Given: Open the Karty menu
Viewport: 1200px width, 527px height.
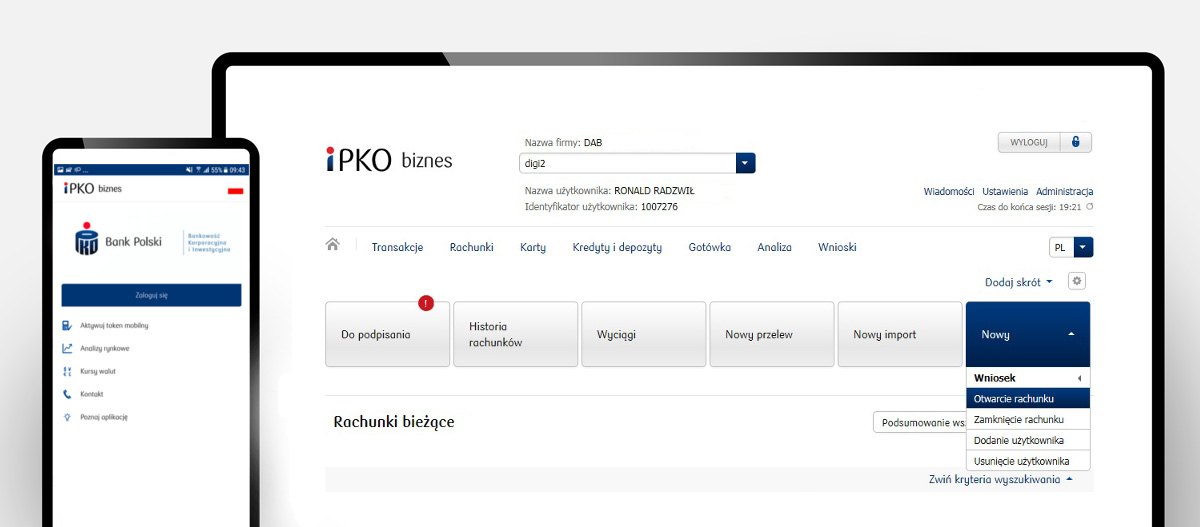Looking at the screenshot, I should 533,247.
